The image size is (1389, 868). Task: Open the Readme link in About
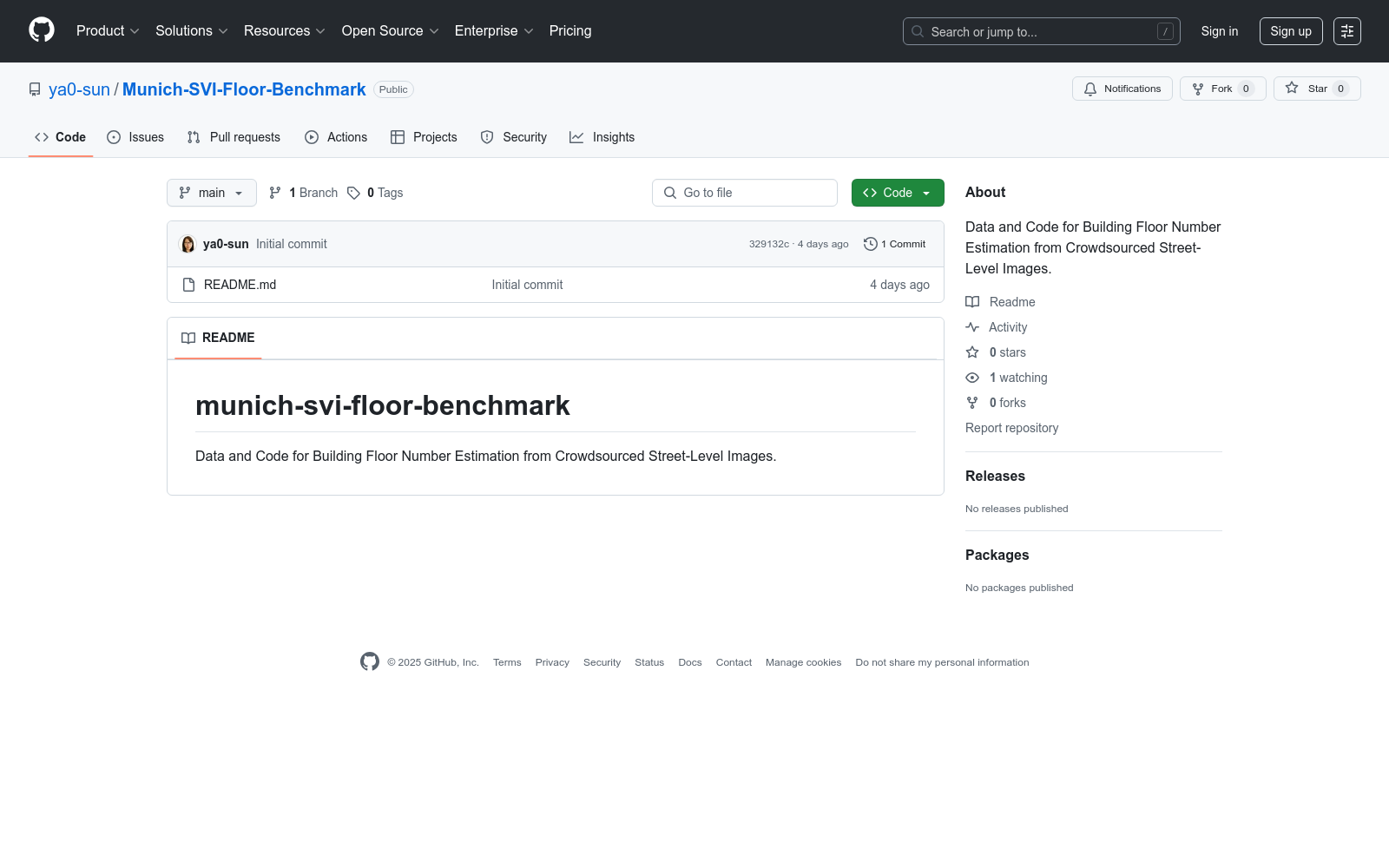[1001, 302]
